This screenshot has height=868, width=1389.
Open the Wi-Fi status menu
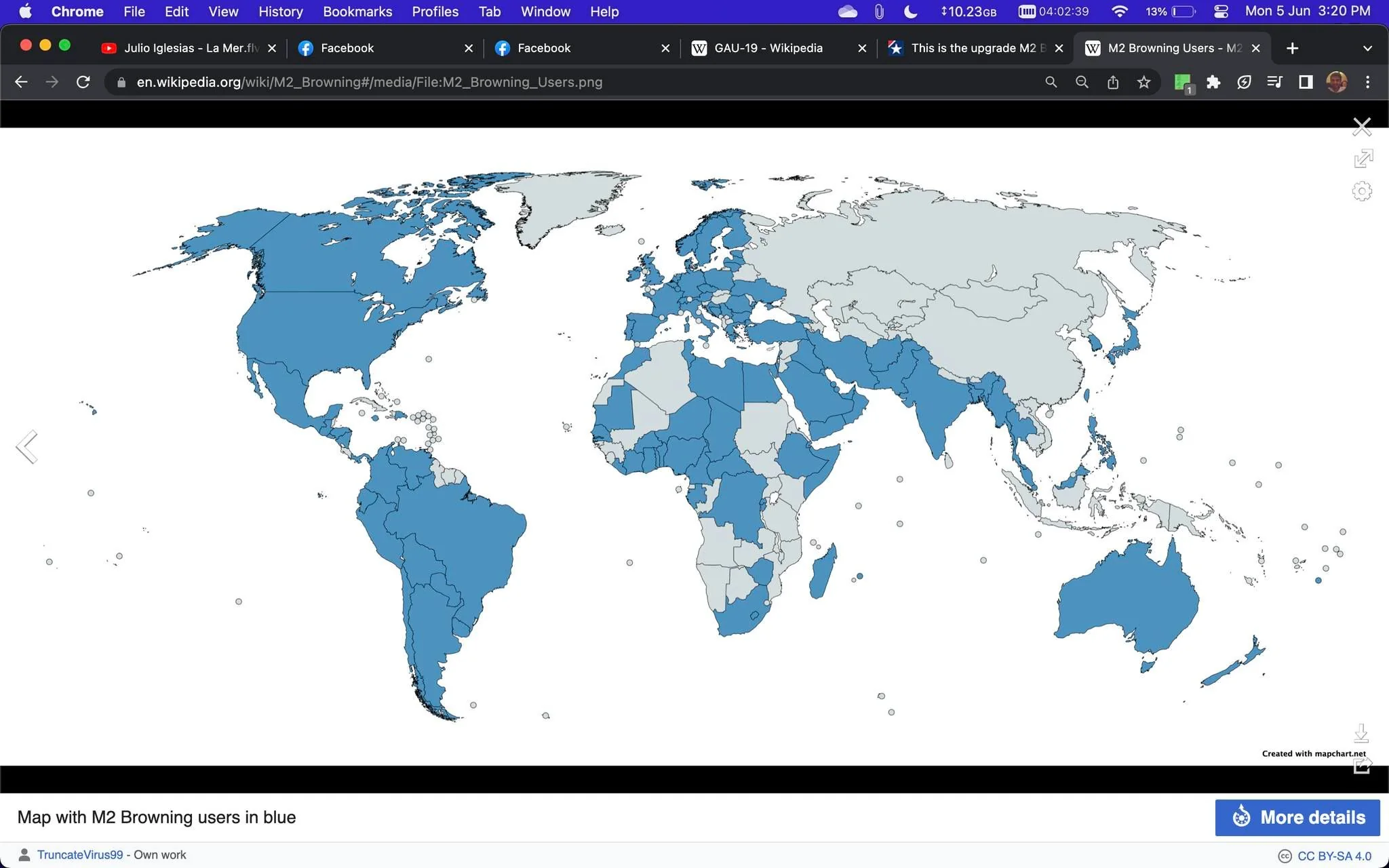pyautogui.click(x=1120, y=12)
